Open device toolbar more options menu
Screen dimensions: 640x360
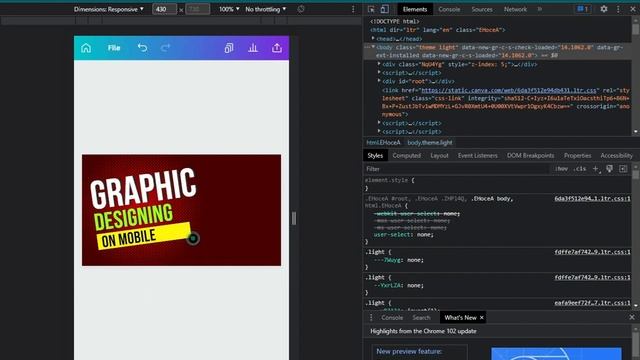[353, 9]
